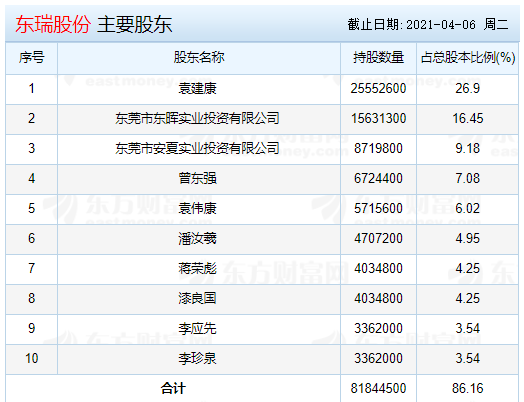Select shareholder 蒋荣彪
524x402 pixels.
[198, 268]
